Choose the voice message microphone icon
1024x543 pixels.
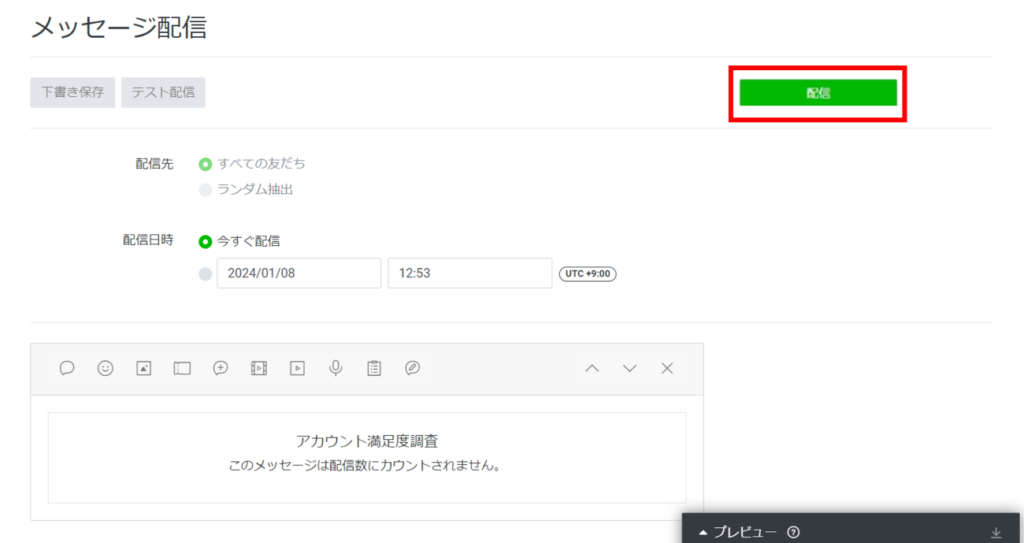tap(336, 368)
